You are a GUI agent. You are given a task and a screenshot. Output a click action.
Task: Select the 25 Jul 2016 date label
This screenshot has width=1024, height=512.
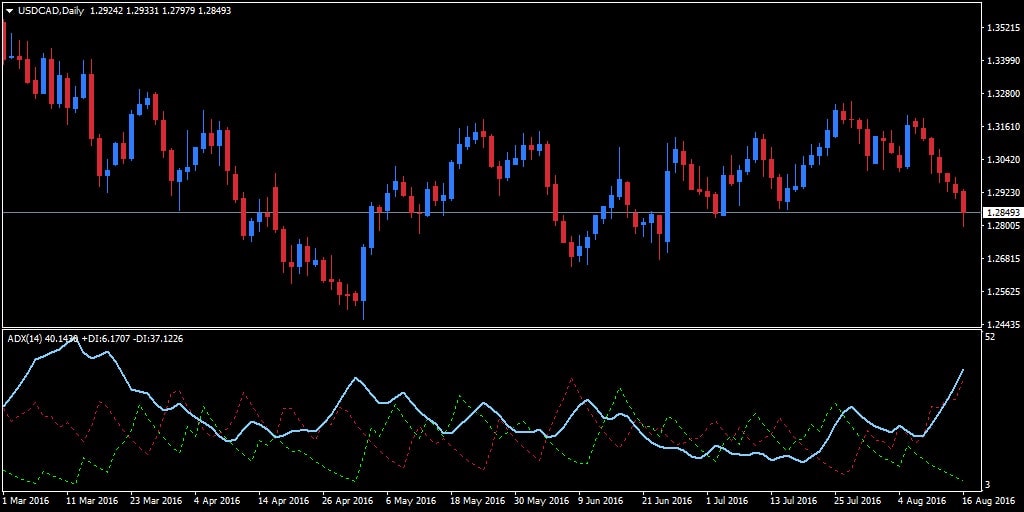pyautogui.click(x=859, y=501)
